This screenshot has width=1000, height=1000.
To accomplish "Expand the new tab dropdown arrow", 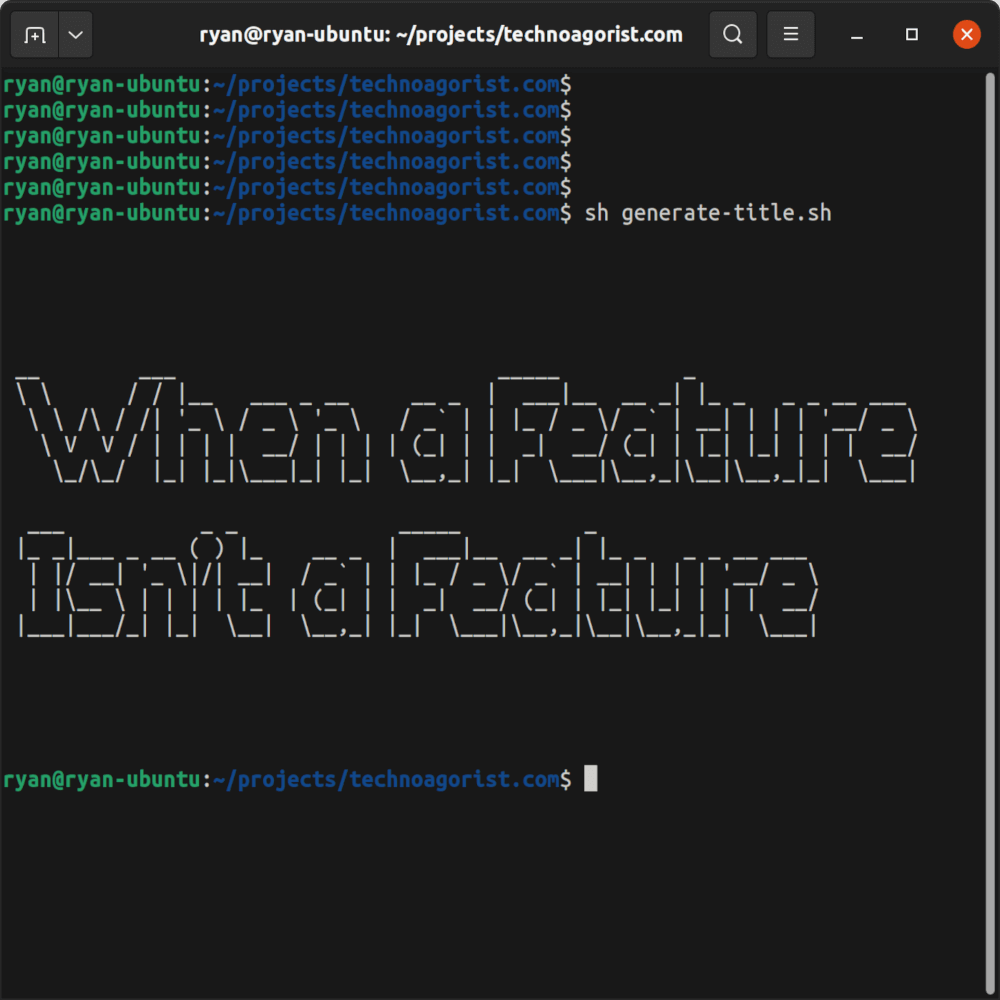I will (x=75, y=35).
